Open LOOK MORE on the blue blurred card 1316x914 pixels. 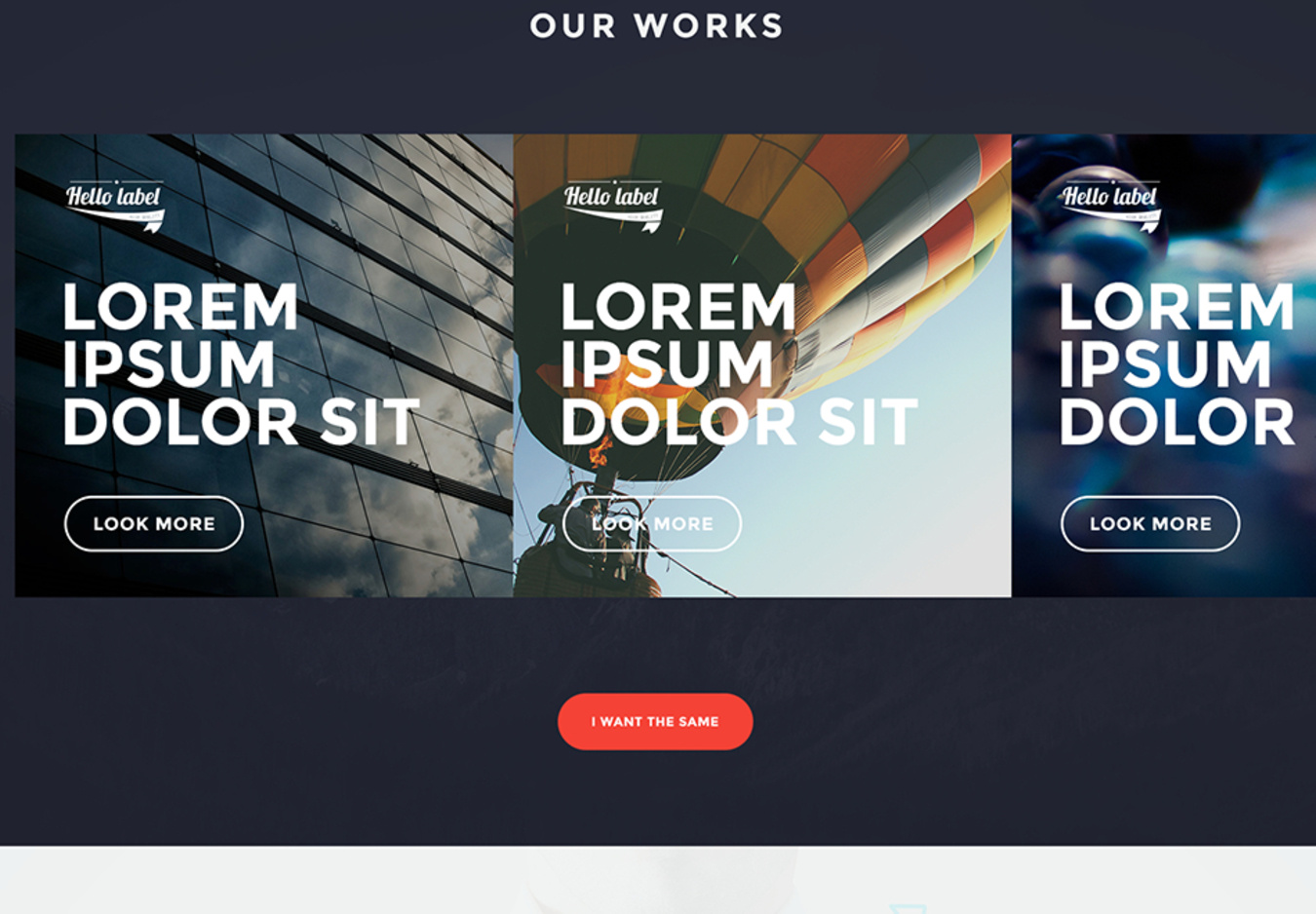tap(1150, 524)
